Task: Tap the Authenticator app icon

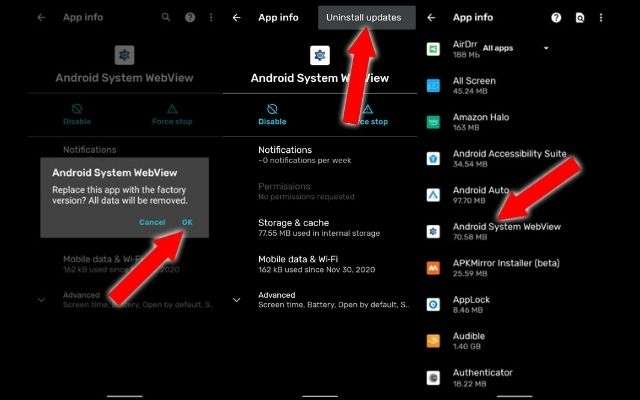Action: point(433,378)
